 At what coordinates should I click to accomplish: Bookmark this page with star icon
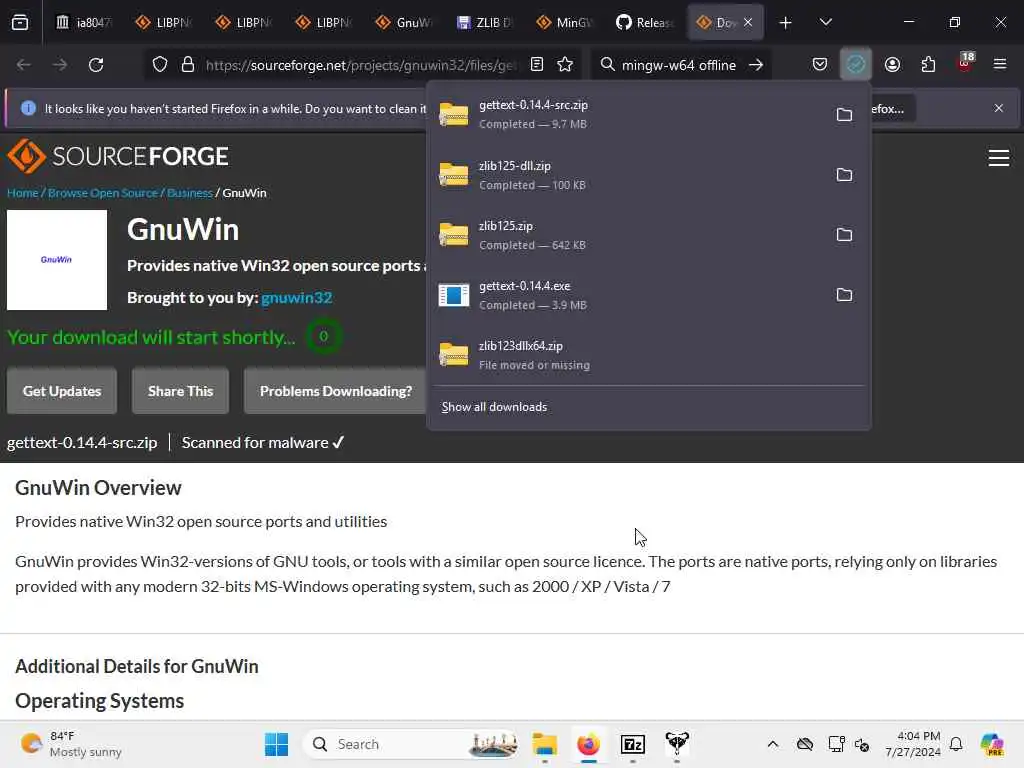click(565, 65)
